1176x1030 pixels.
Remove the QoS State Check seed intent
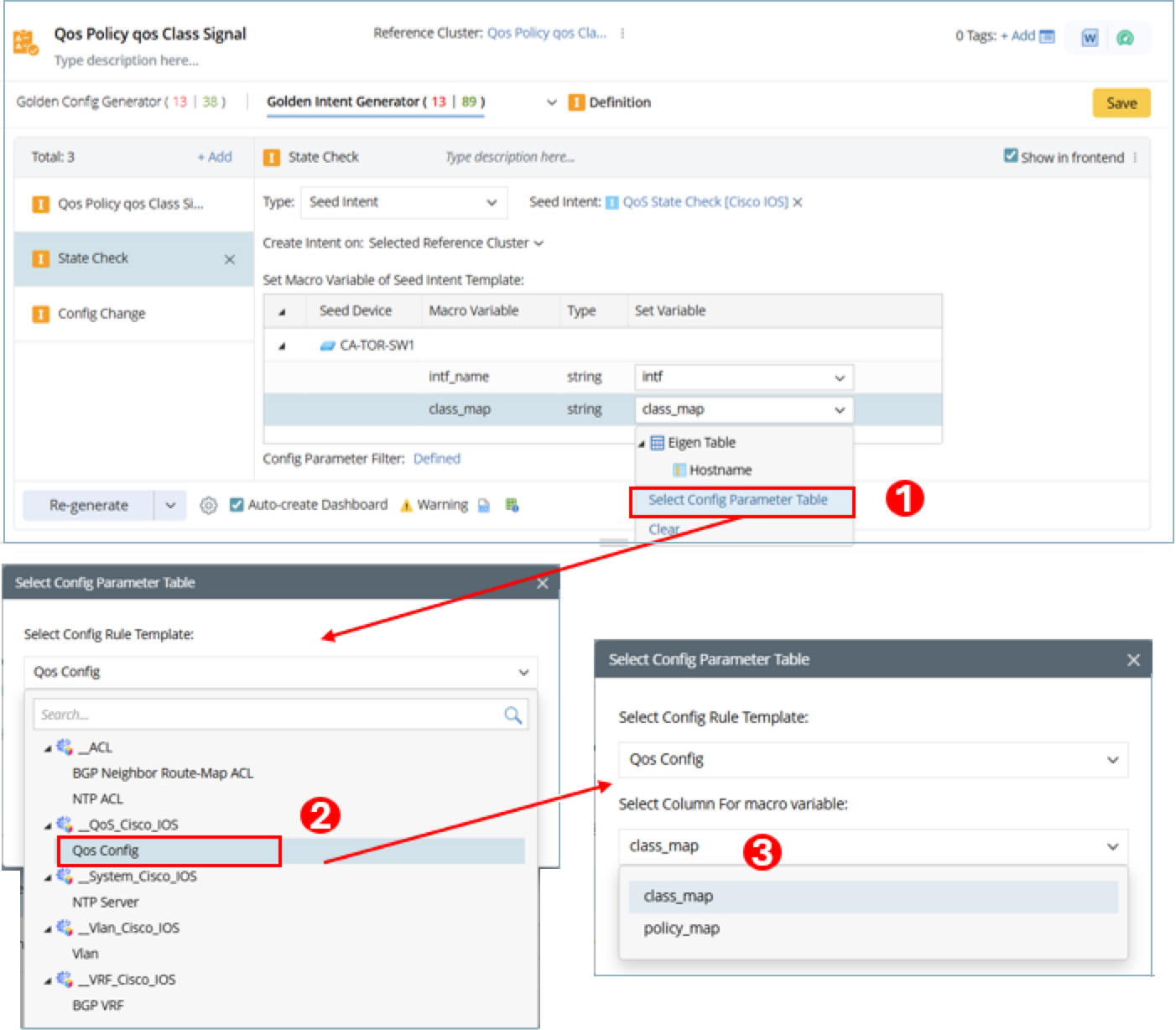798,202
